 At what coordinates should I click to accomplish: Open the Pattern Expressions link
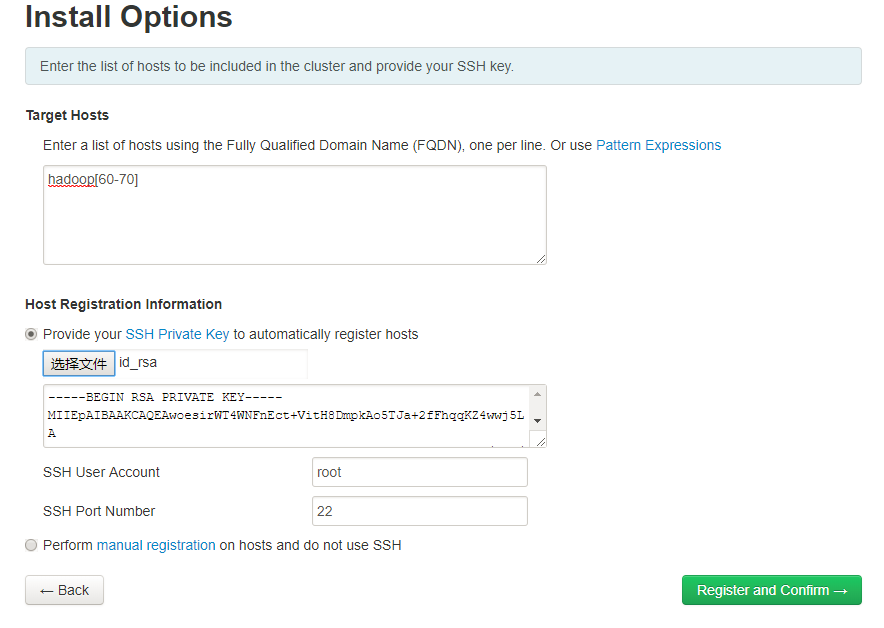click(x=658, y=145)
